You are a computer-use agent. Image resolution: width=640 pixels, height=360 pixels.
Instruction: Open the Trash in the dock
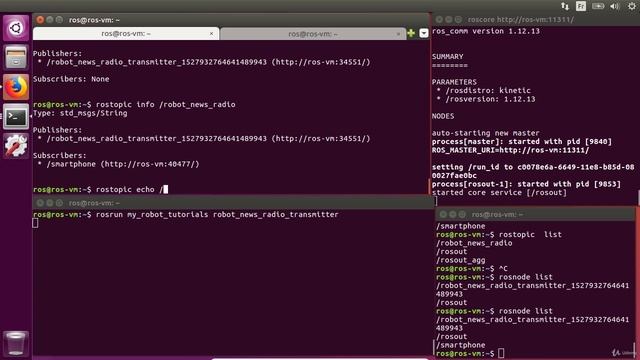pos(16,343)
